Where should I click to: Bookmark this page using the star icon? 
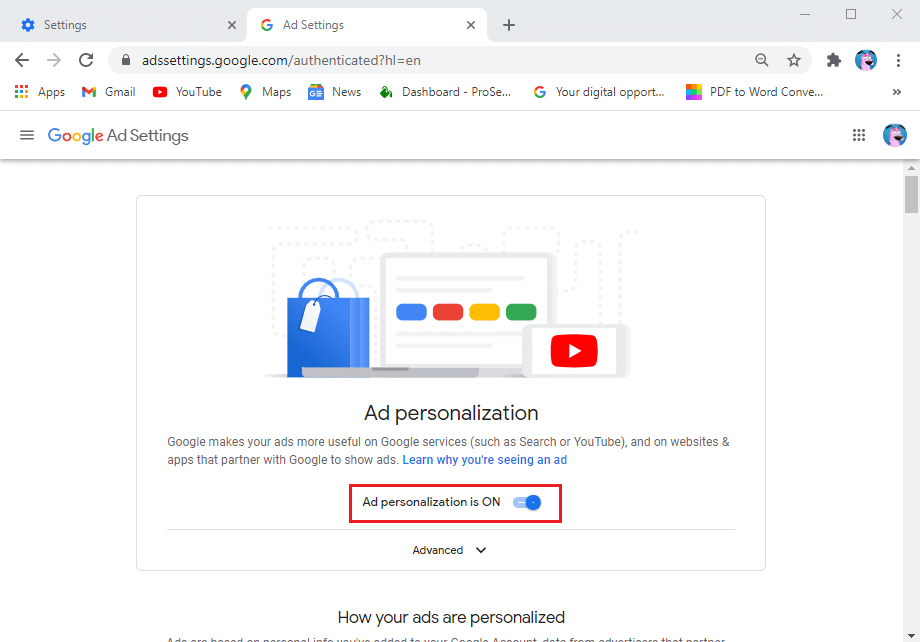794,60
